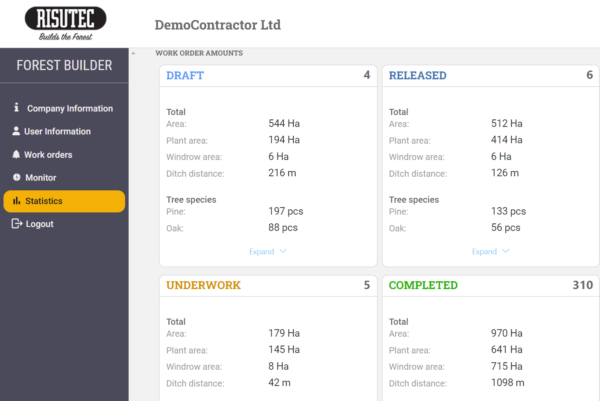Click the DemoContractor Ltd company title
The image size is (600, 401).
coord(218,24)
